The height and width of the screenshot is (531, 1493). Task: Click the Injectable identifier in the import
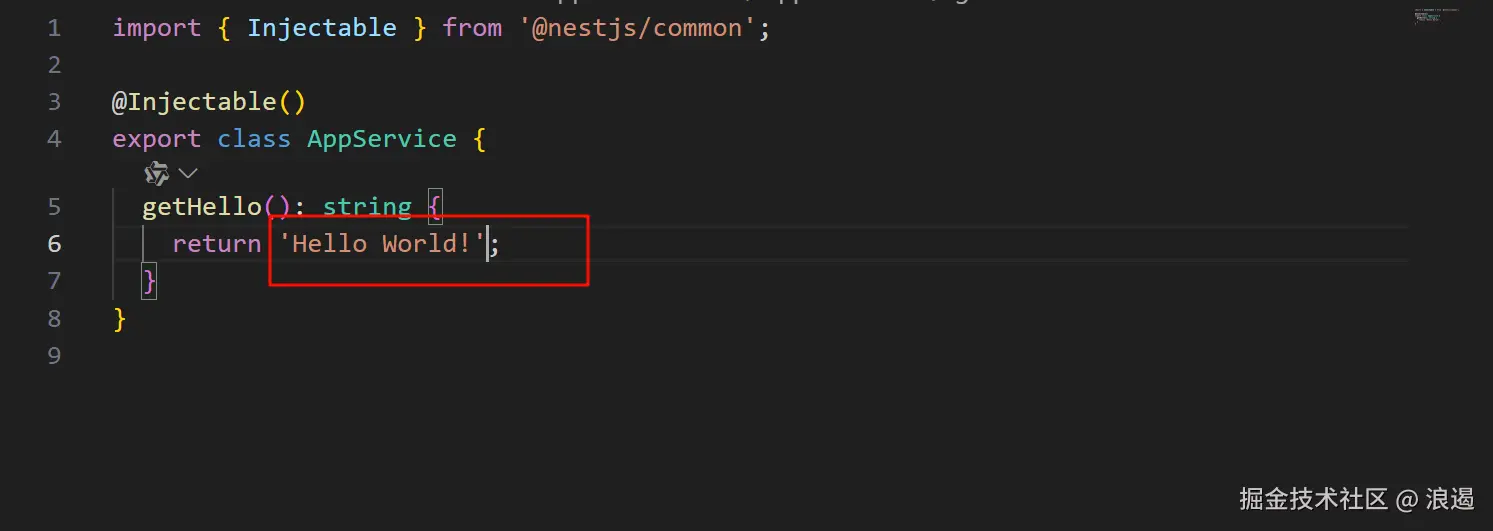click(322, 28)
